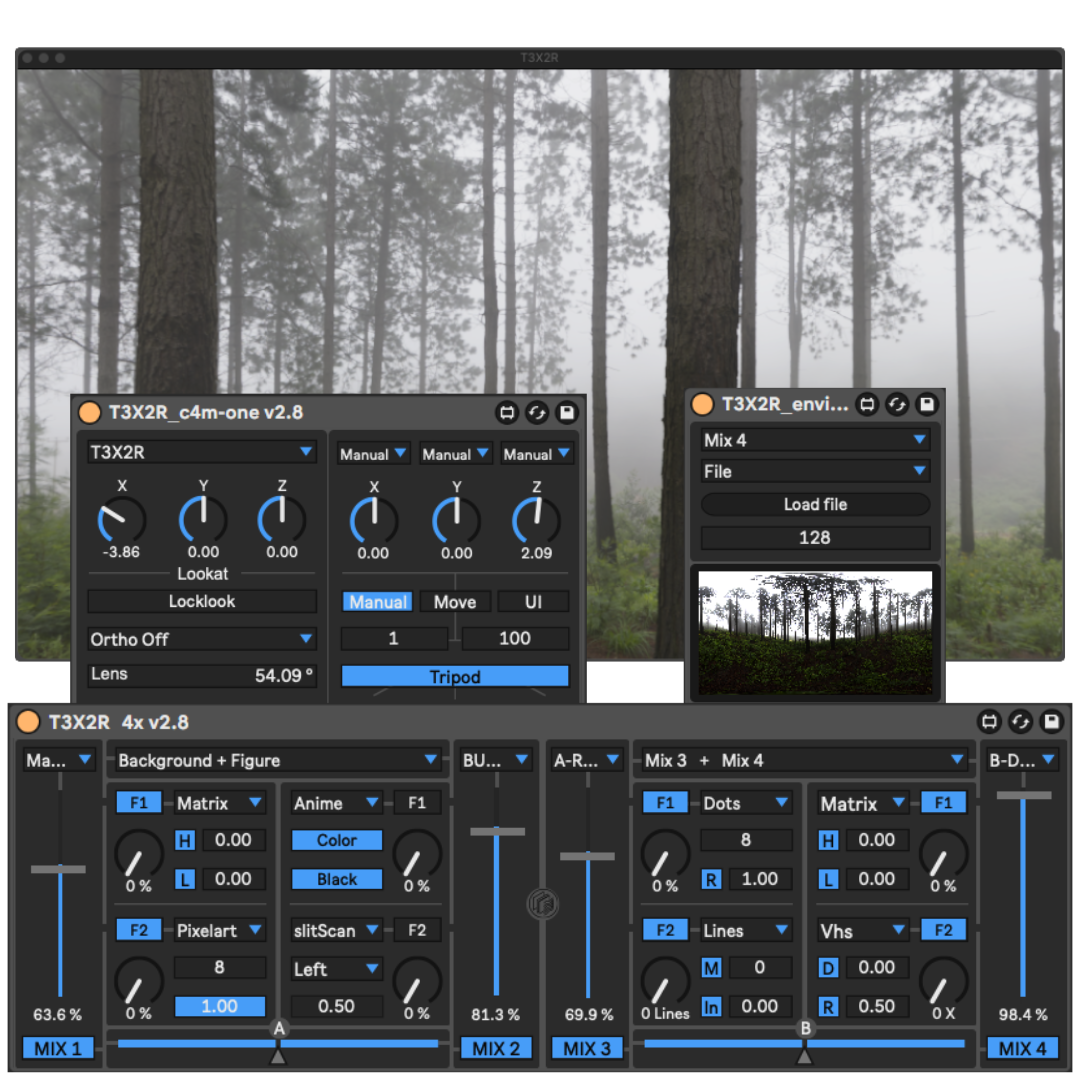1080x1080 pixels.
Task: Click hot-swap arrows icon on T3X2R 4x header
Action: point(1020,722)
